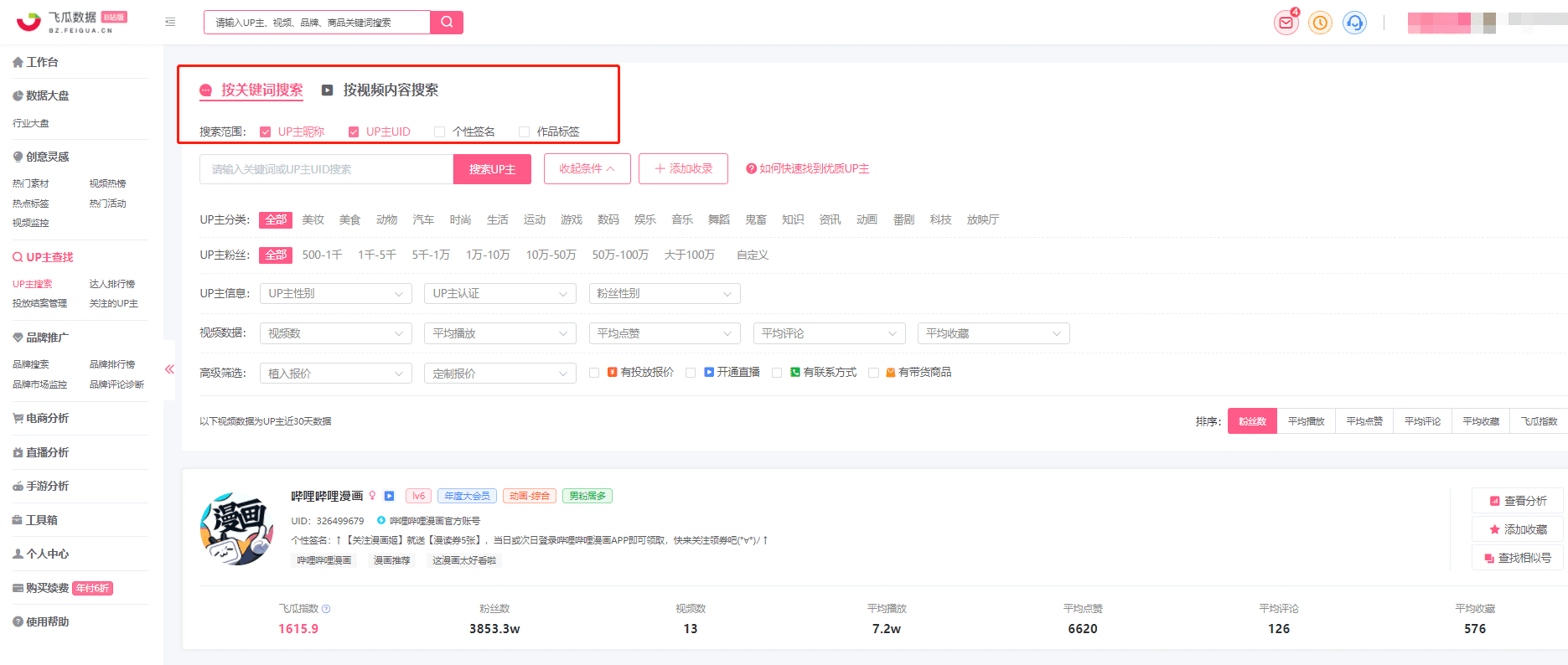Open the orange clock history icon
This screenshot has height=665, width=1568.
coord(1320,23)
